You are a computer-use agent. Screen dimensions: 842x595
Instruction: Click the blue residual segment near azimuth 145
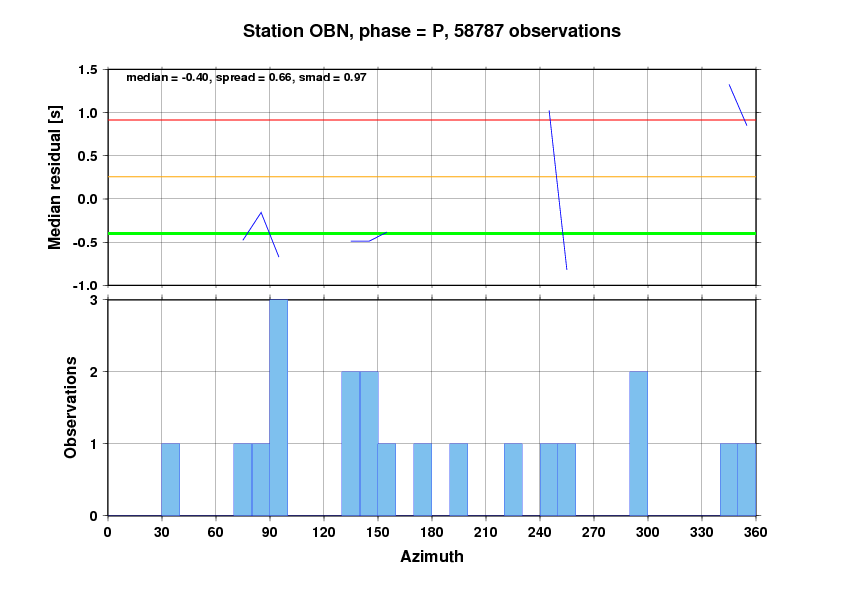[x=369, y=241]
